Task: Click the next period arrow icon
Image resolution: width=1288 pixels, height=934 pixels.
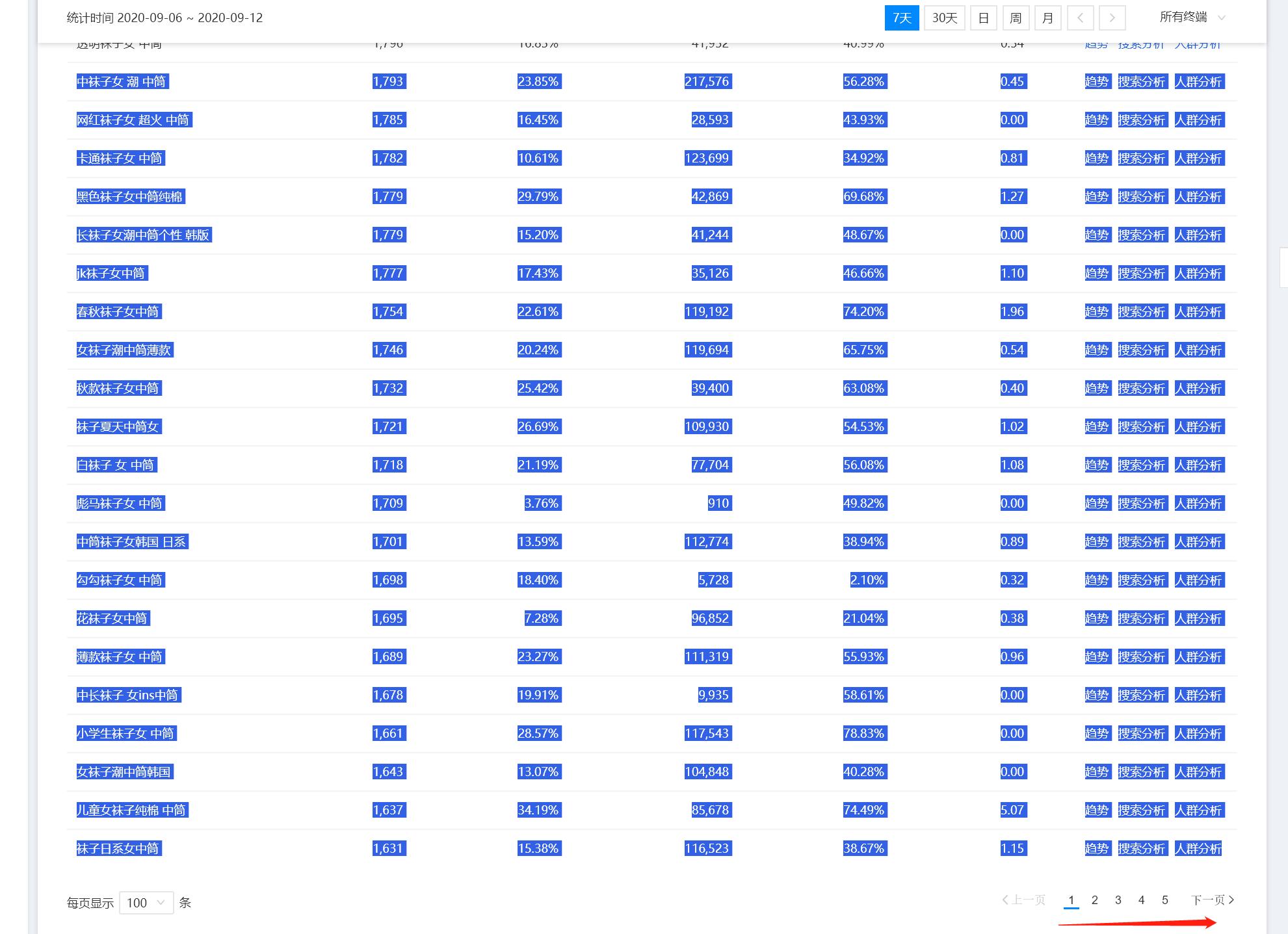Action: 1112,18
